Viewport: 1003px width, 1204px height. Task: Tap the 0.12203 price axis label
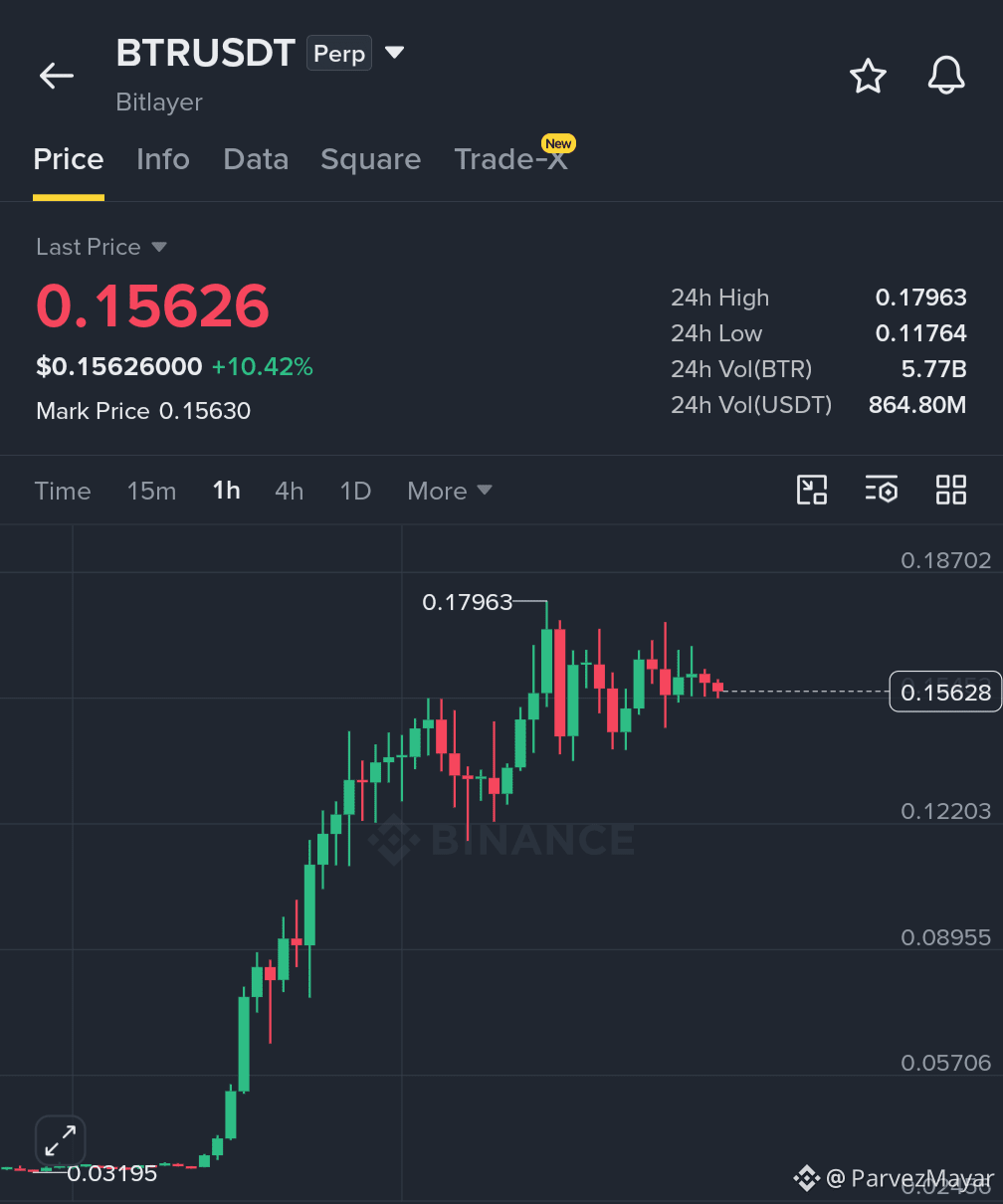(946, 812)
